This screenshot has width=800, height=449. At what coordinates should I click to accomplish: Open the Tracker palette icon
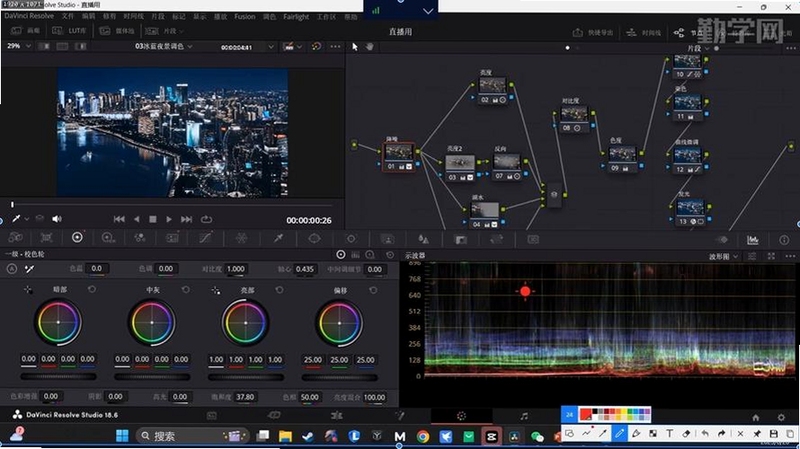pos(351,238)
